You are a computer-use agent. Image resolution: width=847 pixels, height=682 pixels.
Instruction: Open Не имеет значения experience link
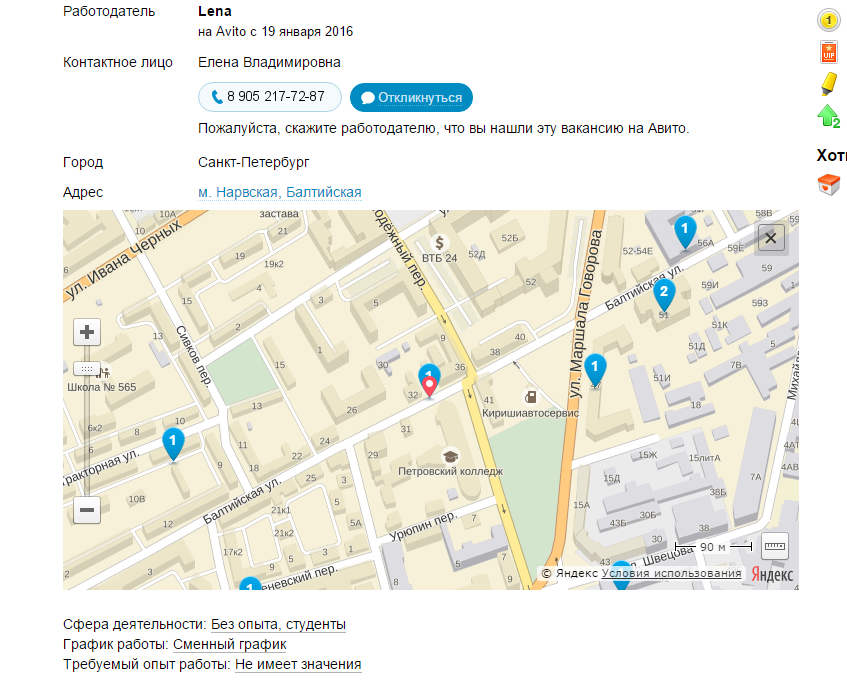pos(298,664)
